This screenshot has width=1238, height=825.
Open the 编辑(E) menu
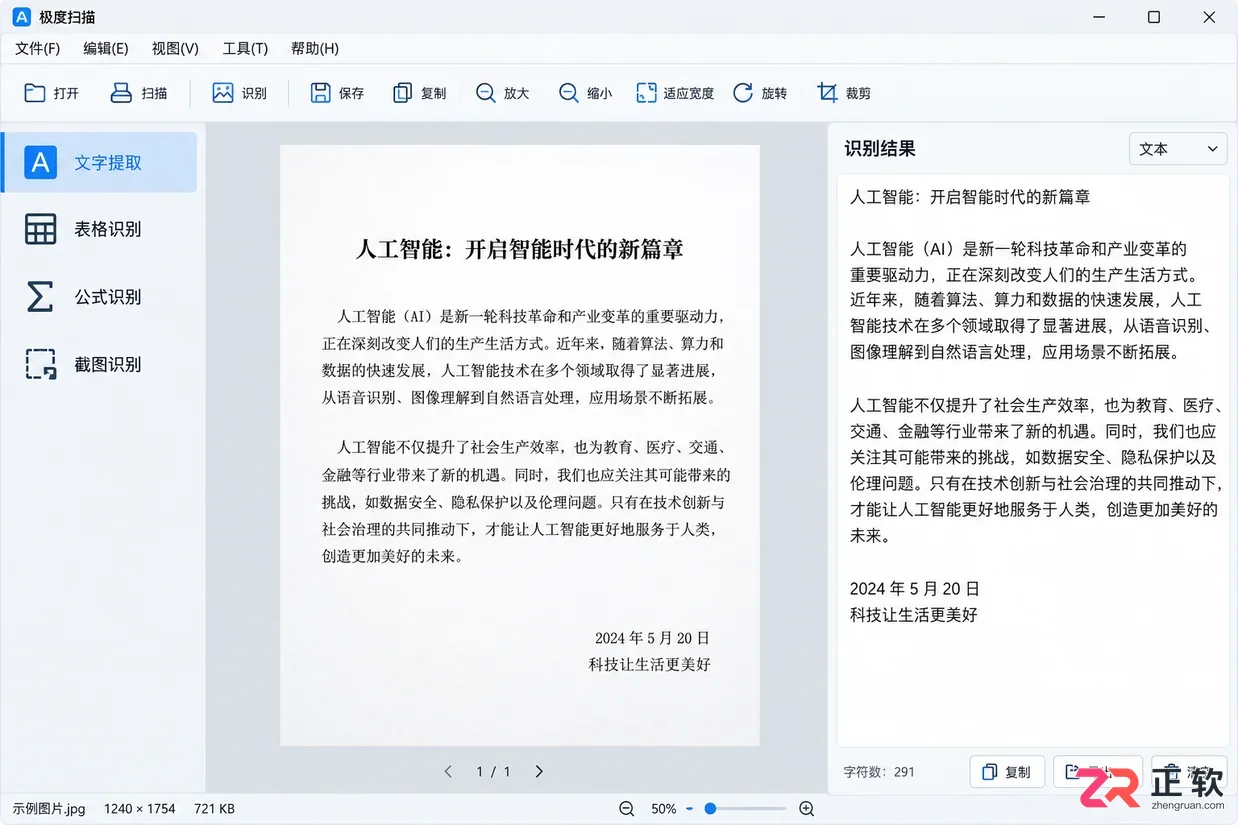(106, 48)
